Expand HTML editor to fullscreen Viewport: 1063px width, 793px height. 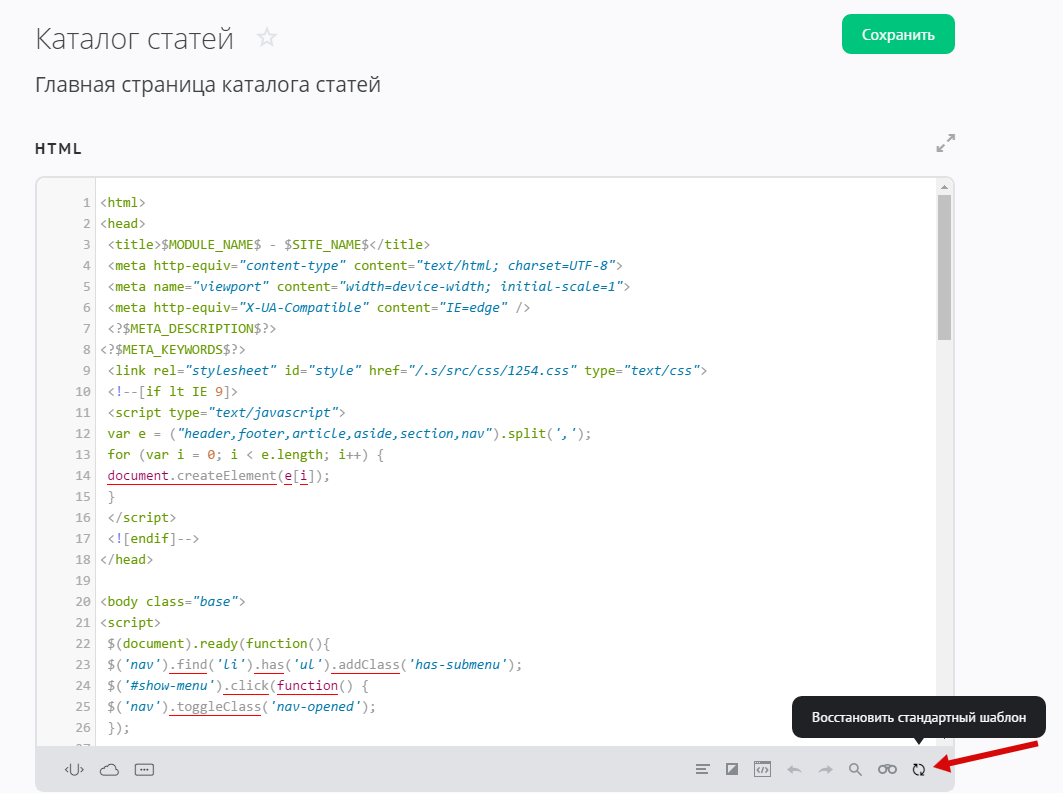coord(945,143)
